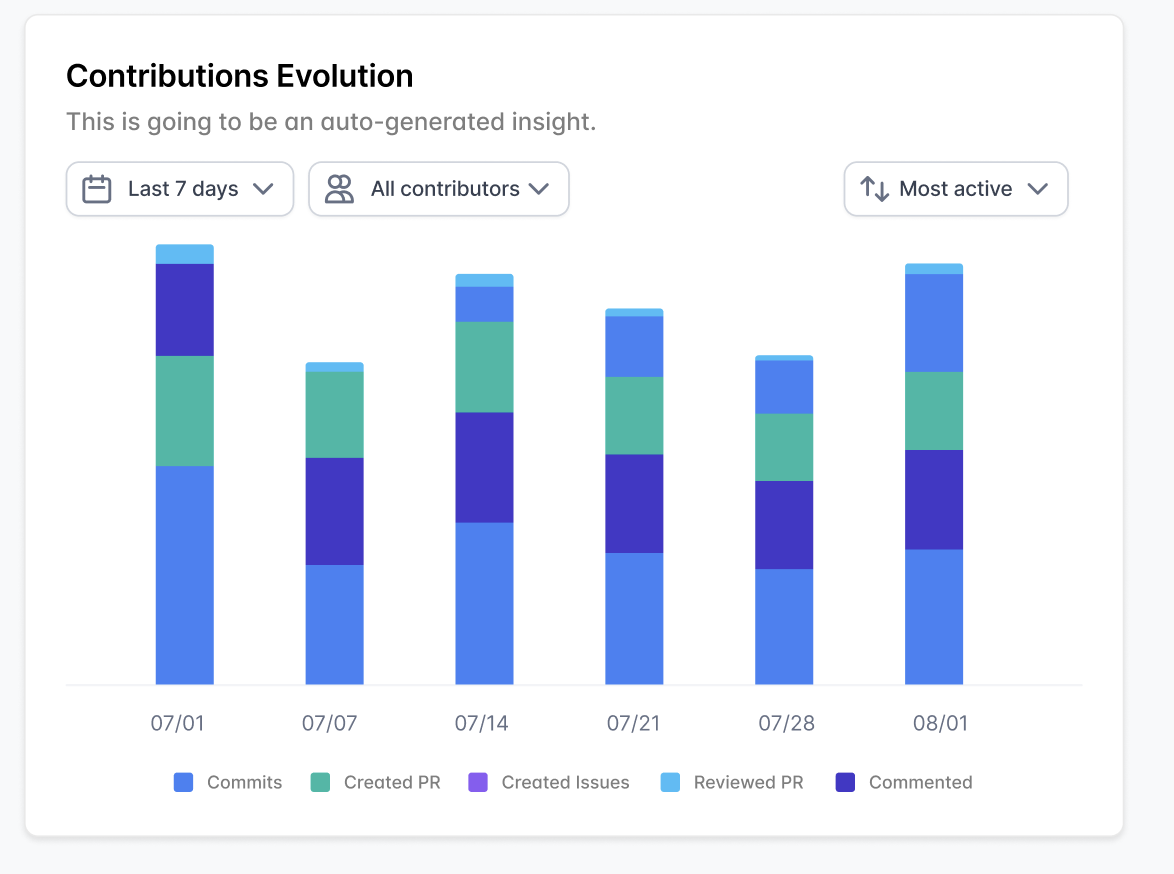This screenshot has height=874, width=1174.
Task: Open the Most active sort dropdown
Action: [x=956, y=189]
